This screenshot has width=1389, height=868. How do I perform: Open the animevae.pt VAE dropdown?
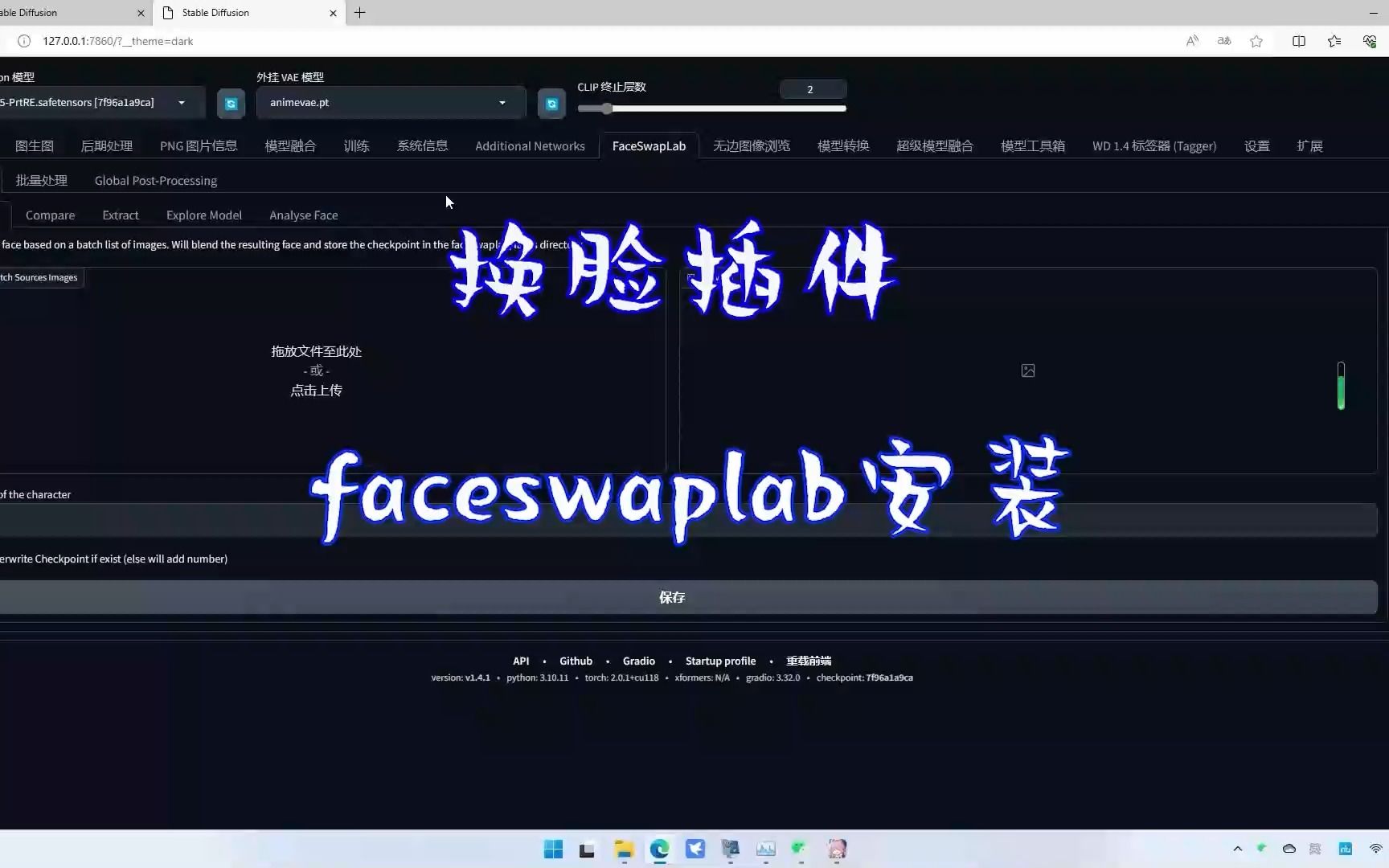(x=501, y=103)
